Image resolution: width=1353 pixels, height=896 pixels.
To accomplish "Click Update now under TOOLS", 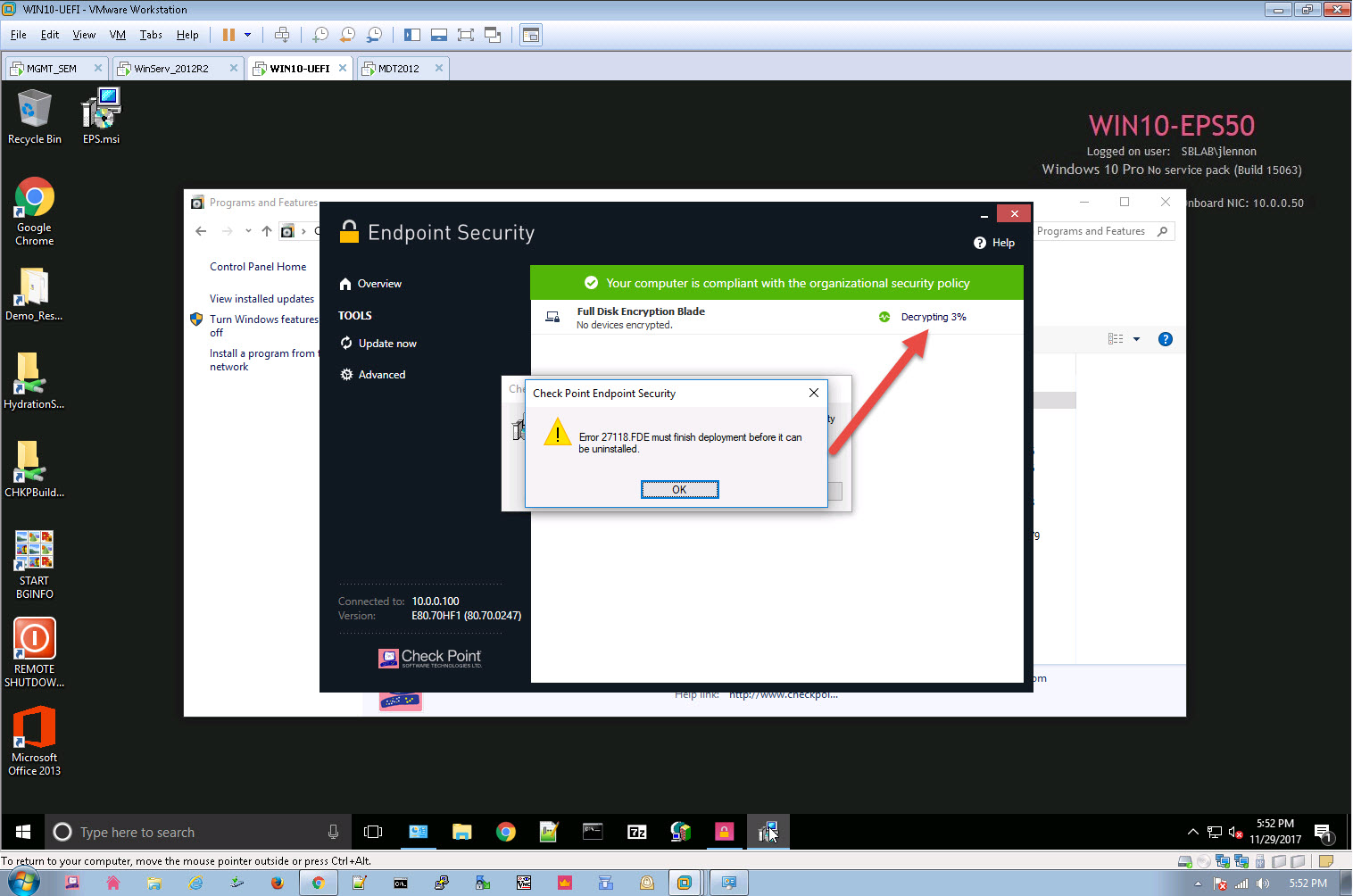I will click(x=378, y=344).
